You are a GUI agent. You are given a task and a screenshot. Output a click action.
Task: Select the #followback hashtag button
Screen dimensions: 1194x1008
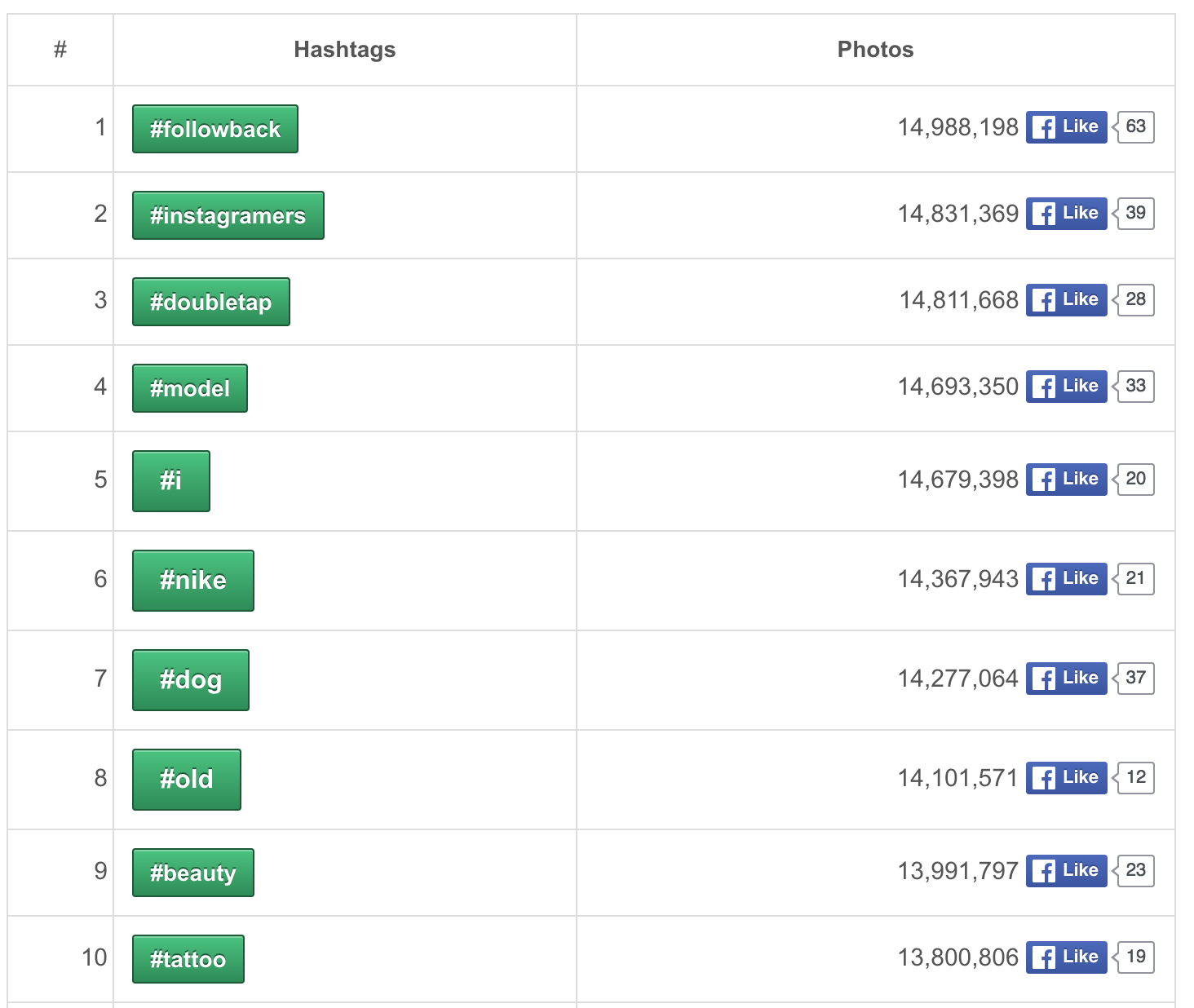click(214, 128)
